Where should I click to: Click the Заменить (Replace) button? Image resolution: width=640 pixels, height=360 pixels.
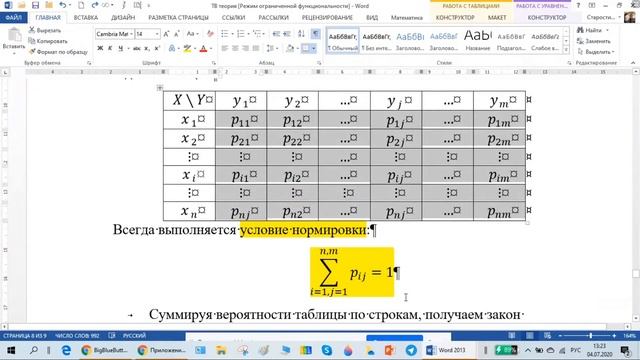[x=594, y=41]
